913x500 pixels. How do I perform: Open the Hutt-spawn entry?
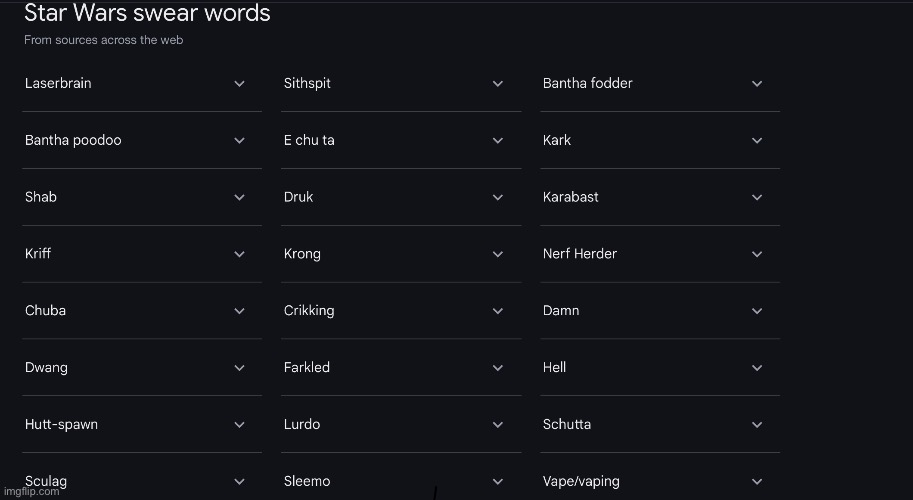(141, 424)
